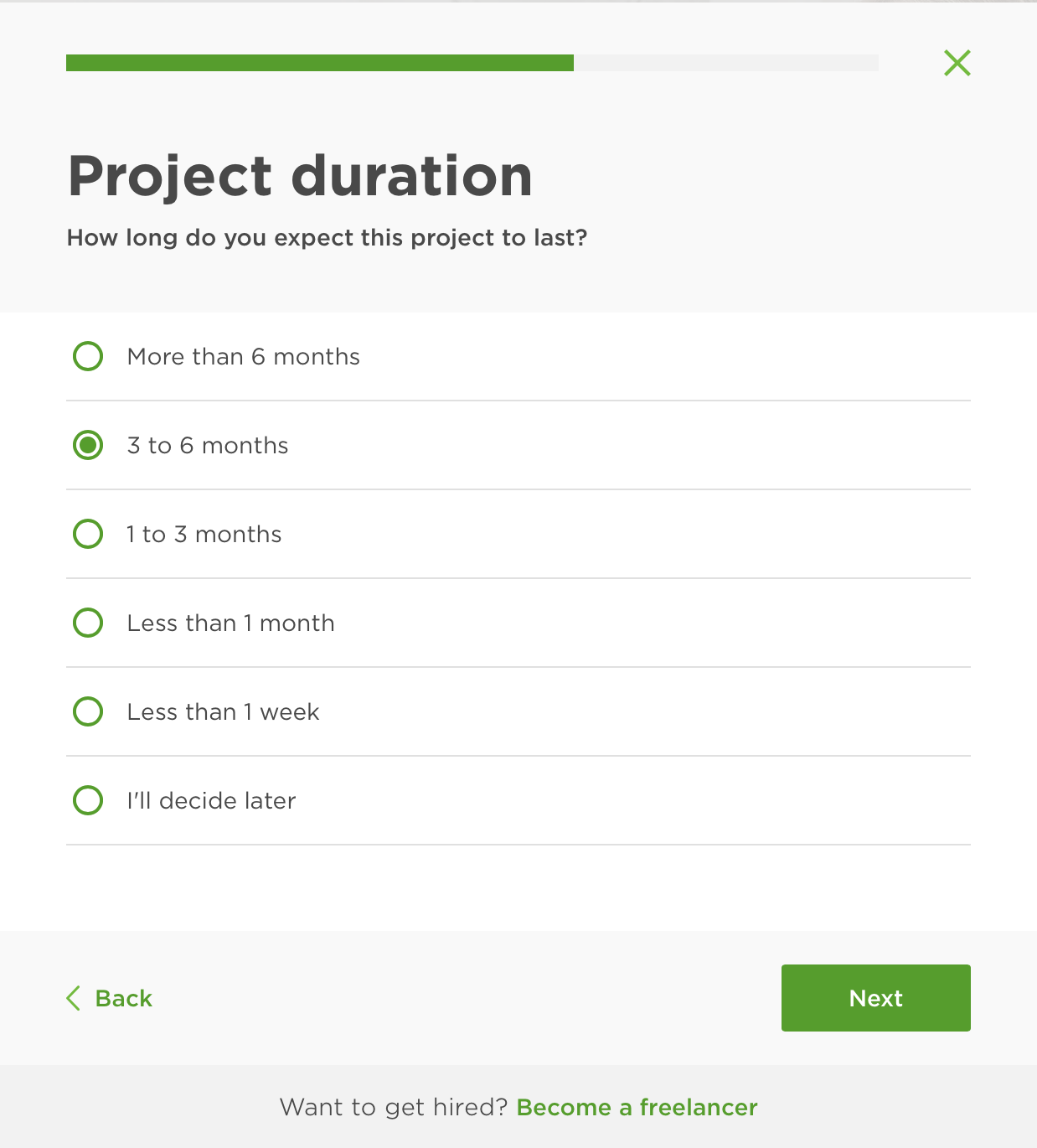Click the "1 to 3 months" option text
Viewport: 1037px width, 1148px height.
tap(204, 535)
